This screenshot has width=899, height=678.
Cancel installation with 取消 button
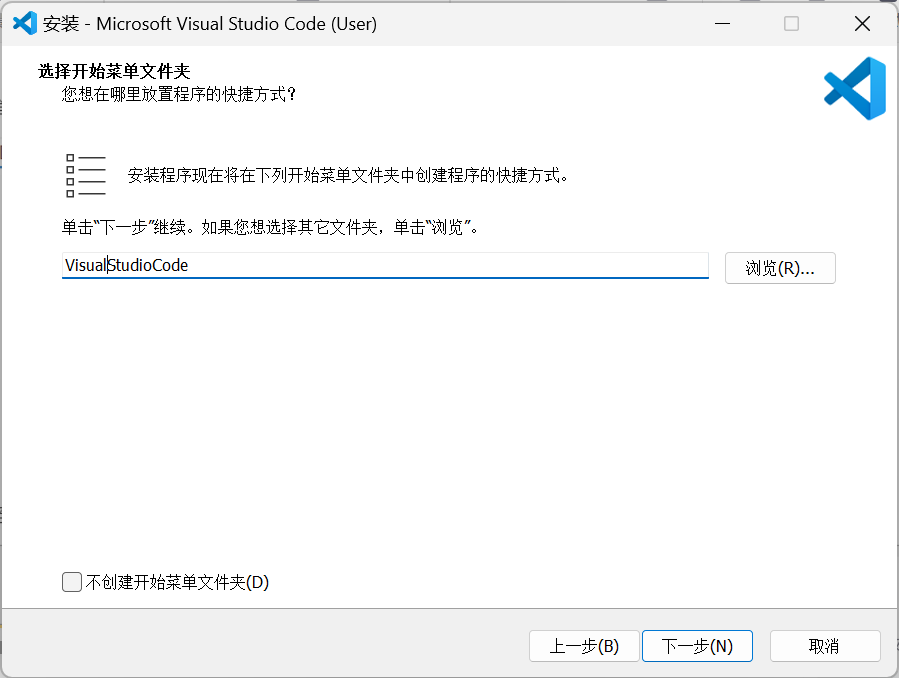coord(824,646)
